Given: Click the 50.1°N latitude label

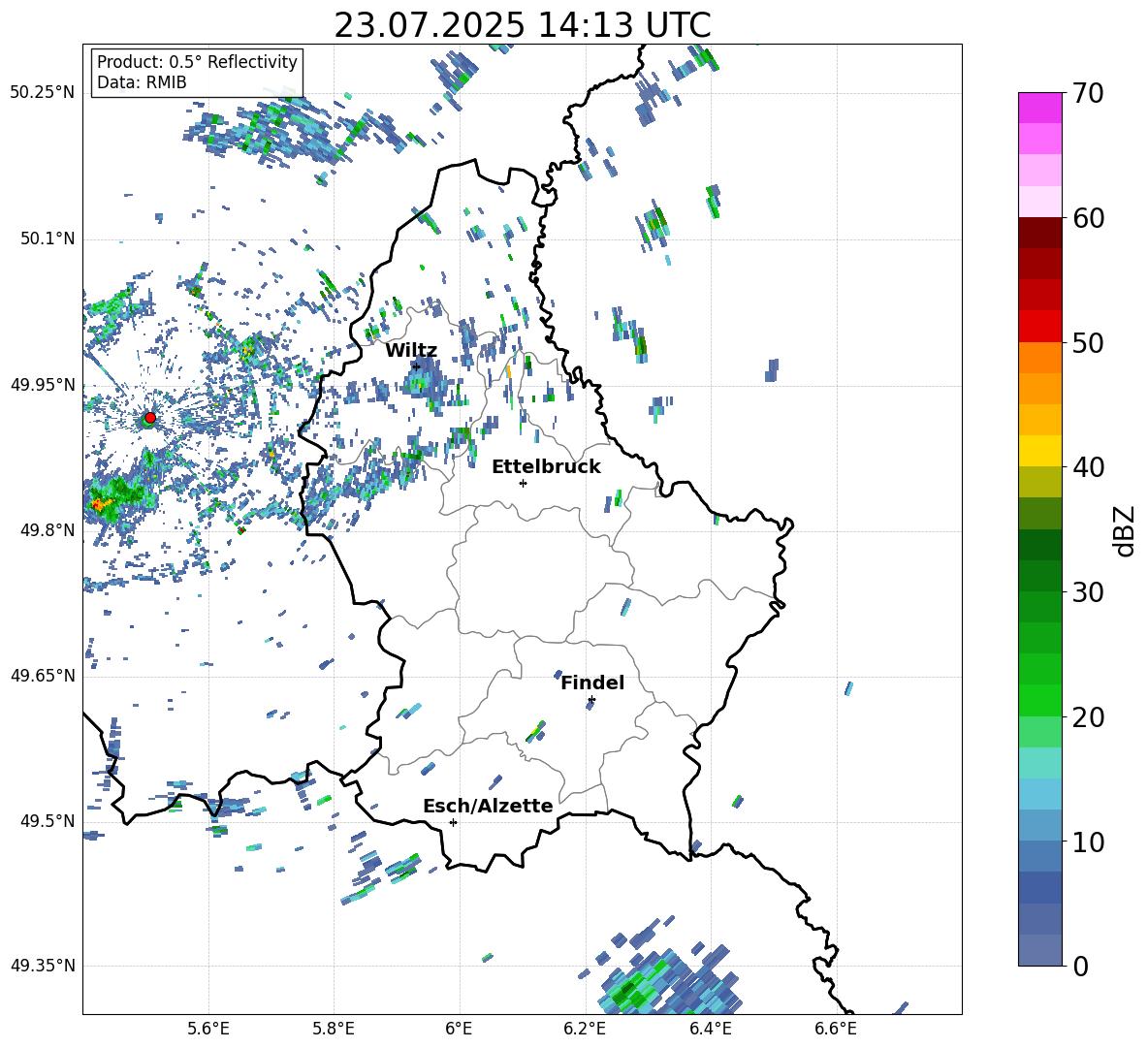Looking at the screenshot, I should (x=47, y=238).
